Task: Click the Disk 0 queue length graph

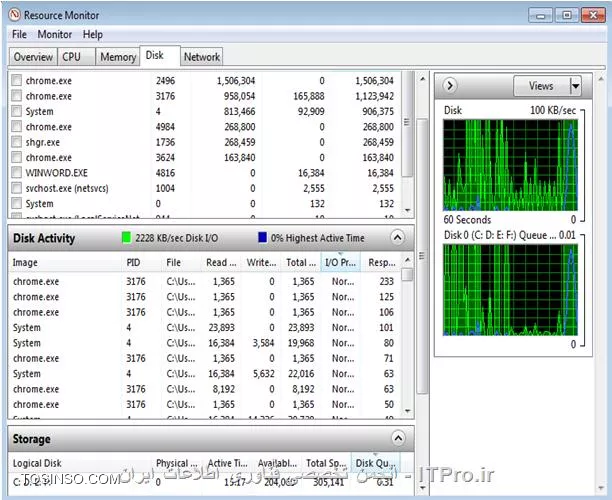Action: pyautogui.click(x=511, y=290)
